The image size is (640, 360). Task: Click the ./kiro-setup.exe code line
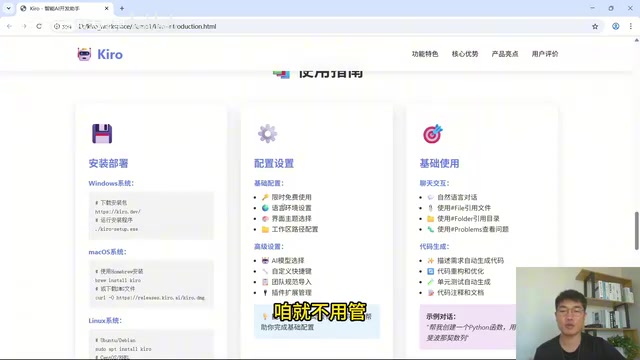(x=117, y=229)
